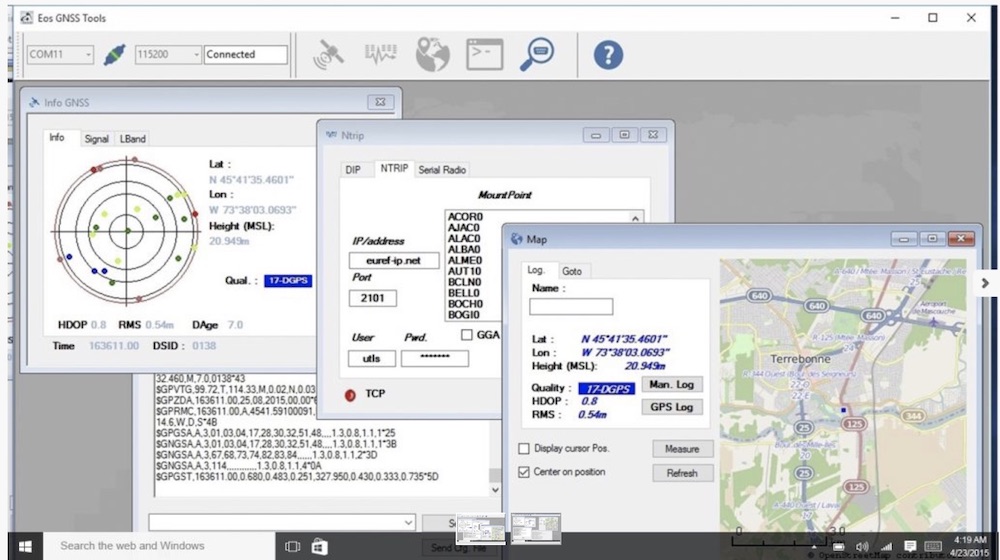The height and width of the screenshot is (560, 1000).
Task: Click the GPS Log button
Action: click(672, 407)
